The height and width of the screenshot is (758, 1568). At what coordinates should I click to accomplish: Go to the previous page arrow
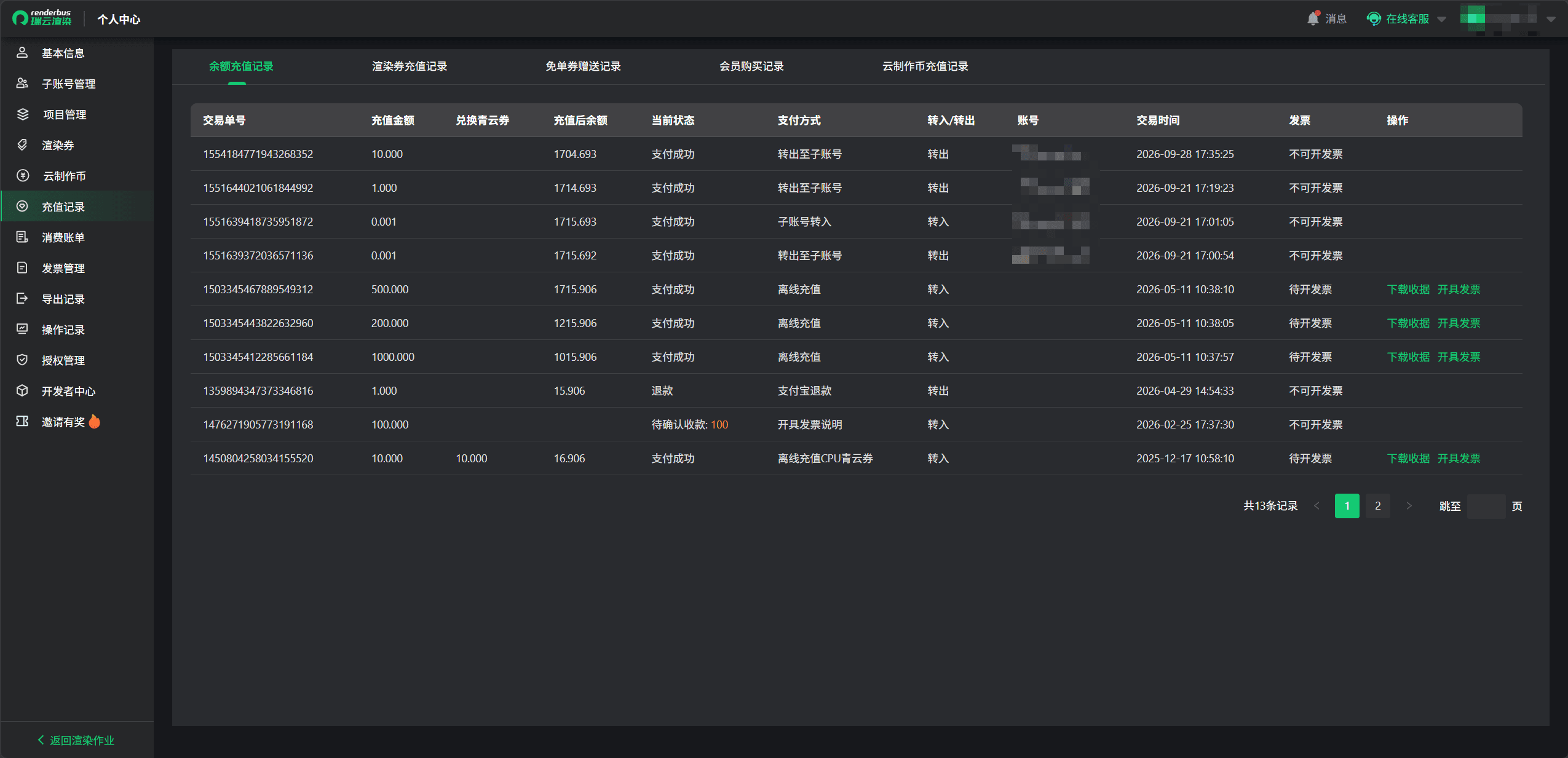click(x=1317, y=506)
